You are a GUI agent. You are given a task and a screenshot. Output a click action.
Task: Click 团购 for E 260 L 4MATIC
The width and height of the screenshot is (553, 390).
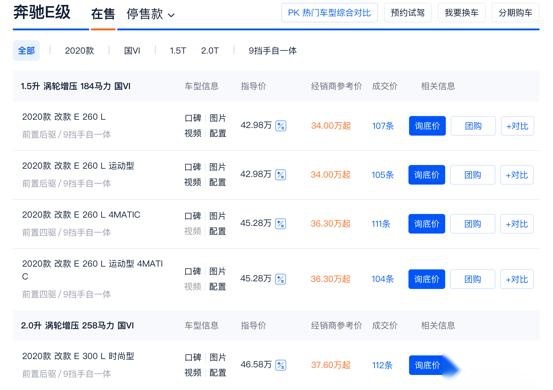tap(473, 224)
